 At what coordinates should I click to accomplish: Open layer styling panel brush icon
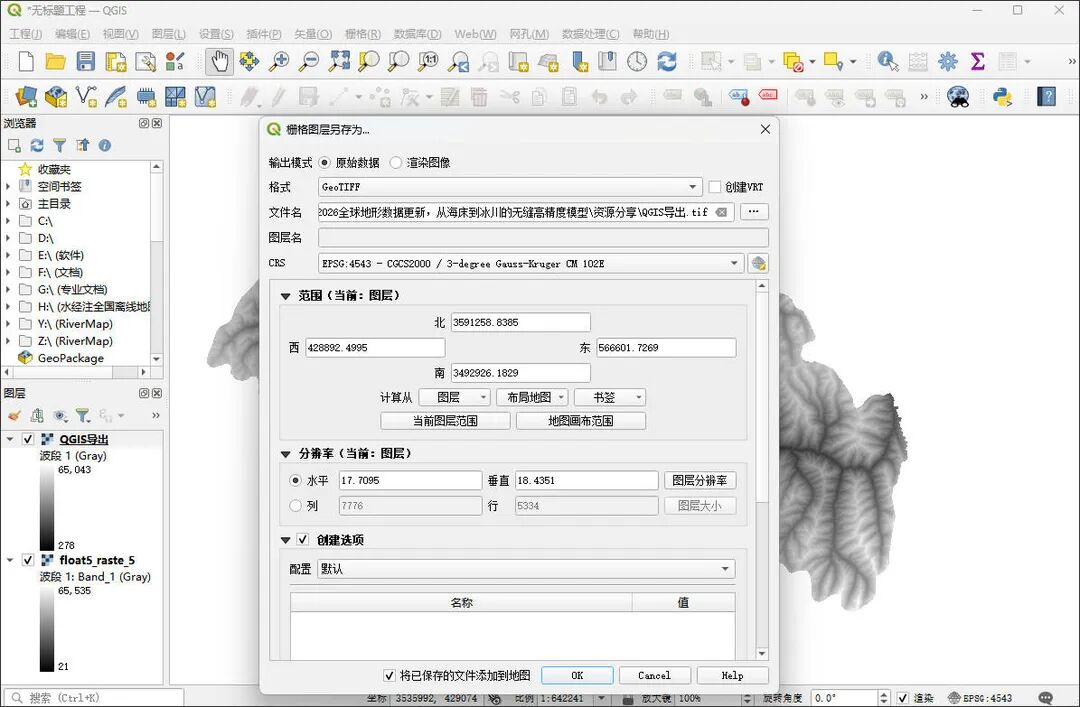[x=14, y=416]
